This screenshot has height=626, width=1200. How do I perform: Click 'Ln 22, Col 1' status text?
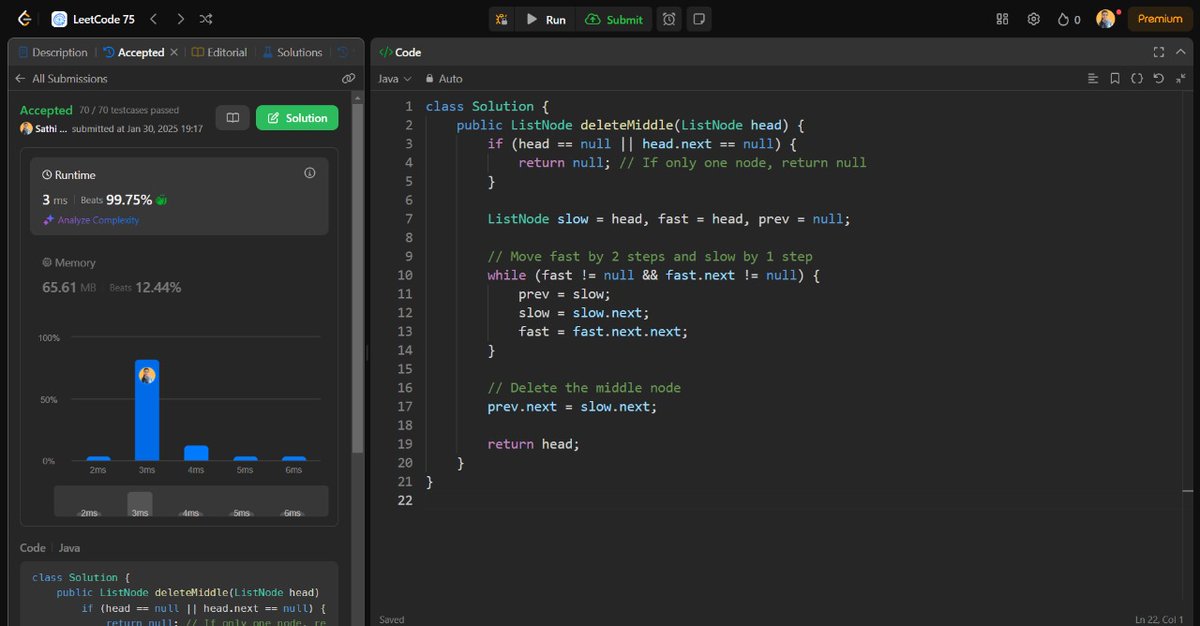click(1160, 619)
